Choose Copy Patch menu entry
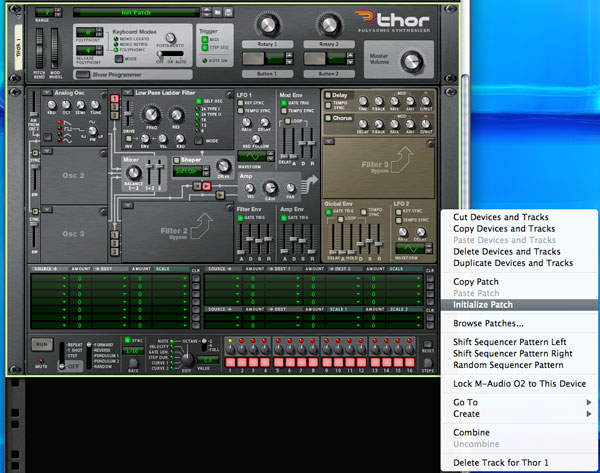Screen dimensions: 600x473 pyautogui.click(x=519, y=282)
